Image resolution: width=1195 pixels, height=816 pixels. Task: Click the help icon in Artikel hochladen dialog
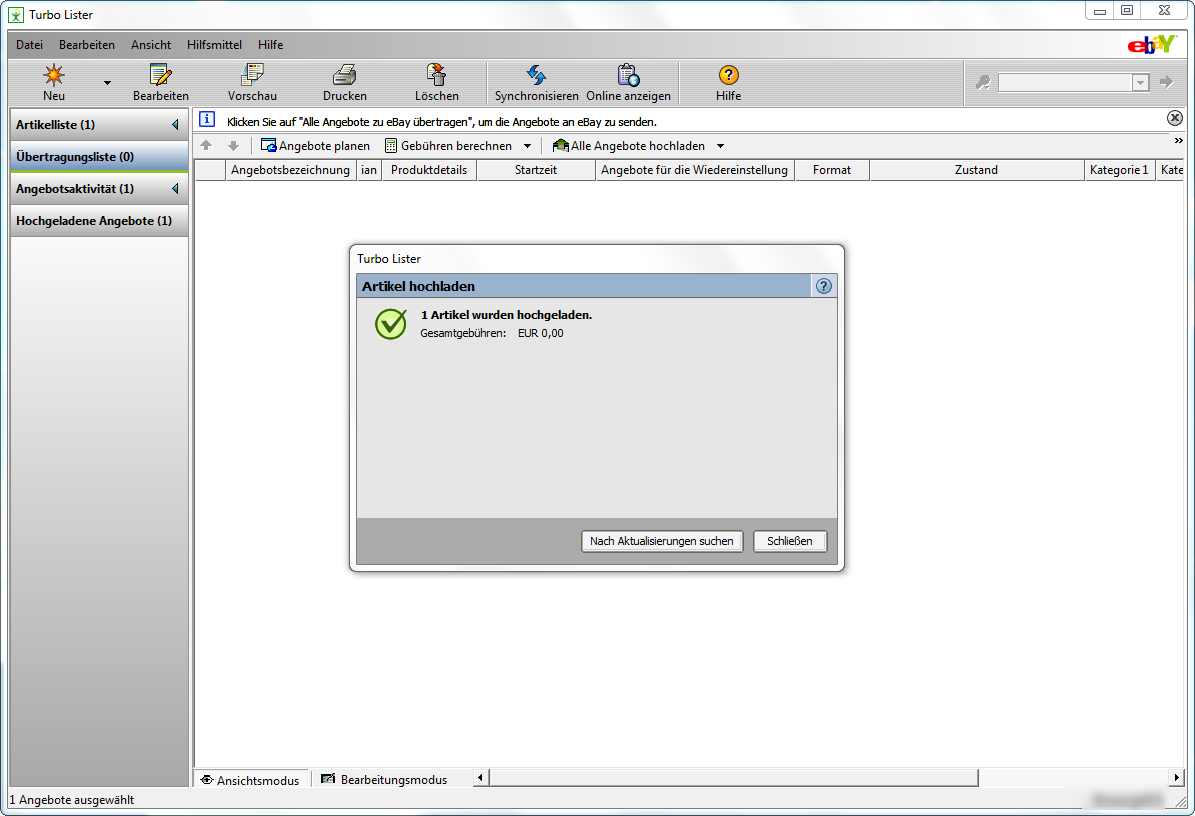(823, 286)
